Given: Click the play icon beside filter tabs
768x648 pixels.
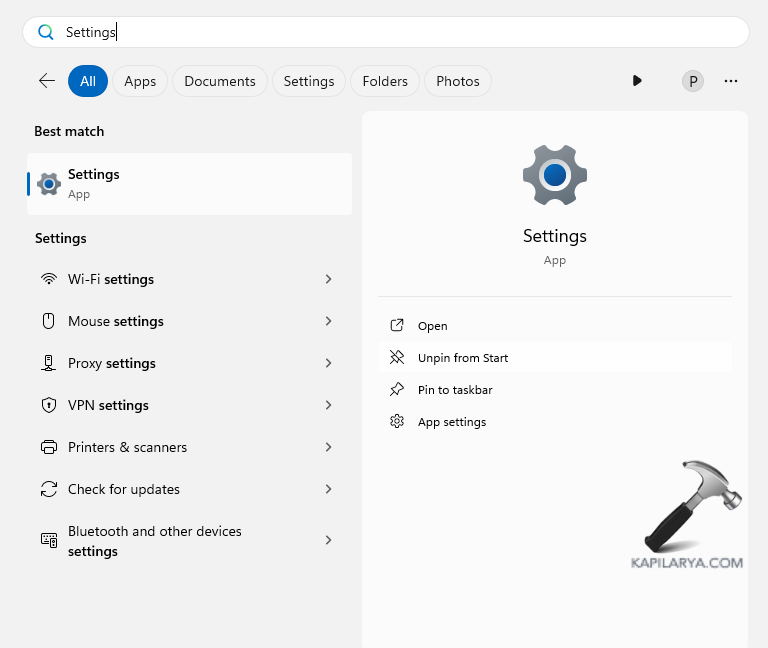Looking at the screenshot, I should [637, 81].
